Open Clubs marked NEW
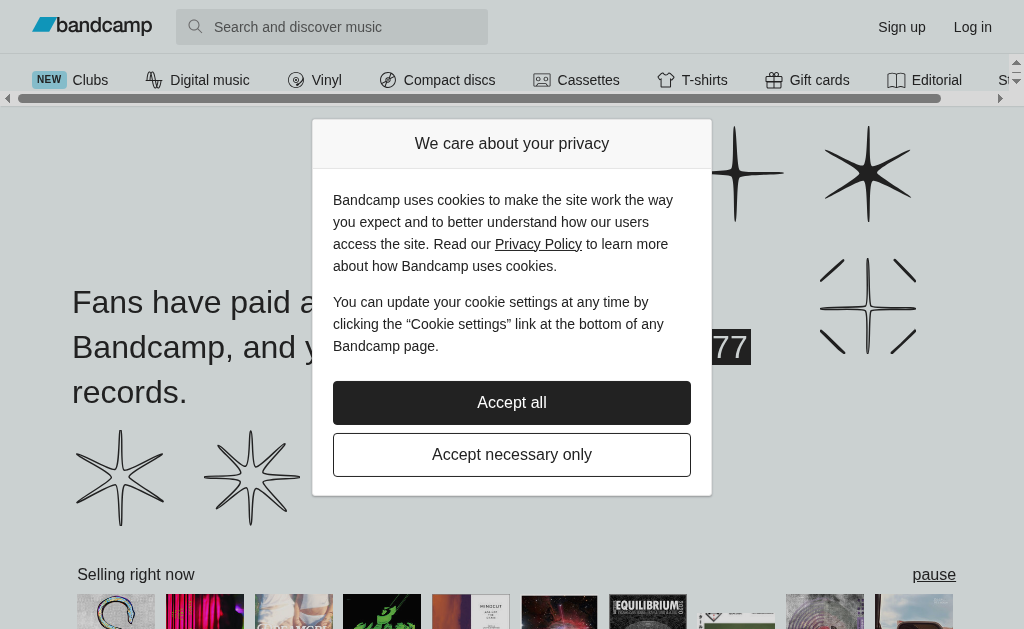Image resolution: width=1024 pixels, height=629 pixels. [70, 80]
